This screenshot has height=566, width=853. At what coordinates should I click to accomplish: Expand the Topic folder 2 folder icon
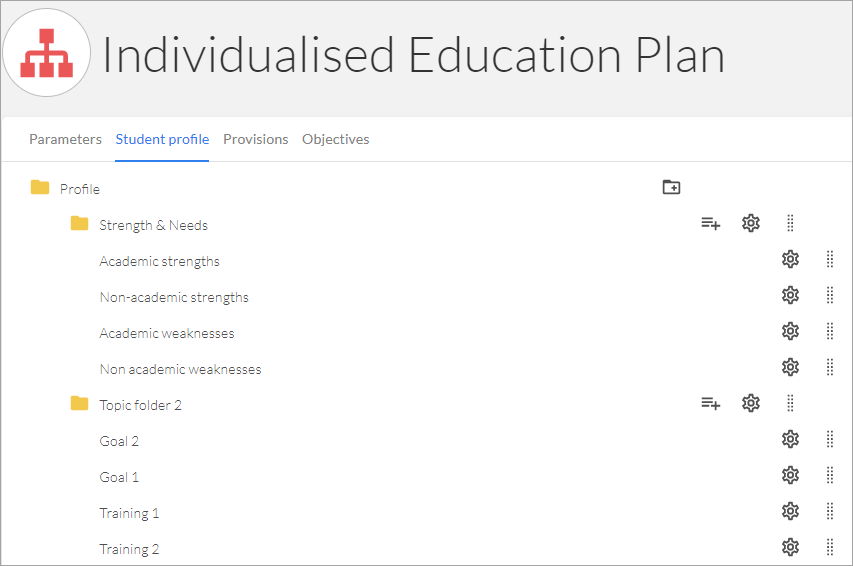click(79, 403)
